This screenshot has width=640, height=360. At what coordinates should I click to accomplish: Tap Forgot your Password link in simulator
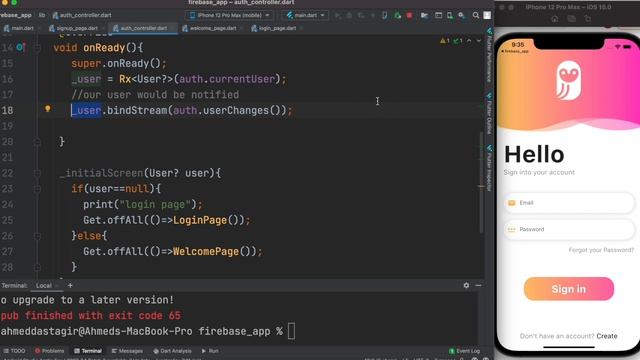point(601,250)
